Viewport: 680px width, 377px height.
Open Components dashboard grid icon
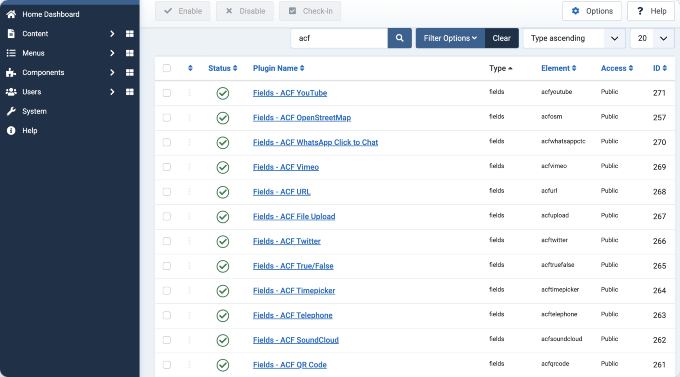click(x=130, y=72)
